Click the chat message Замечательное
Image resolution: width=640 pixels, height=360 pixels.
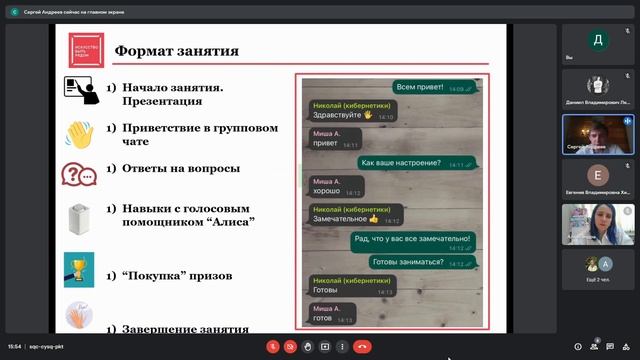coord(356,215)
